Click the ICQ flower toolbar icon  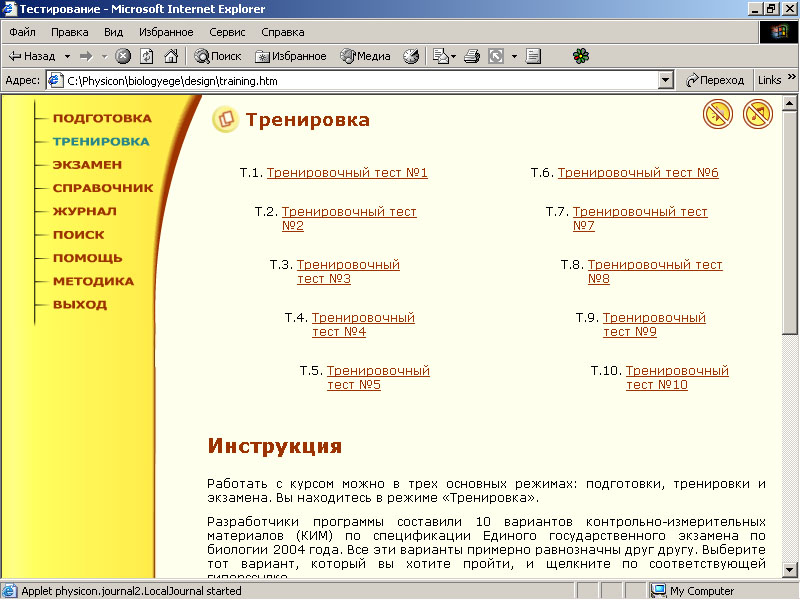(581, 56)
